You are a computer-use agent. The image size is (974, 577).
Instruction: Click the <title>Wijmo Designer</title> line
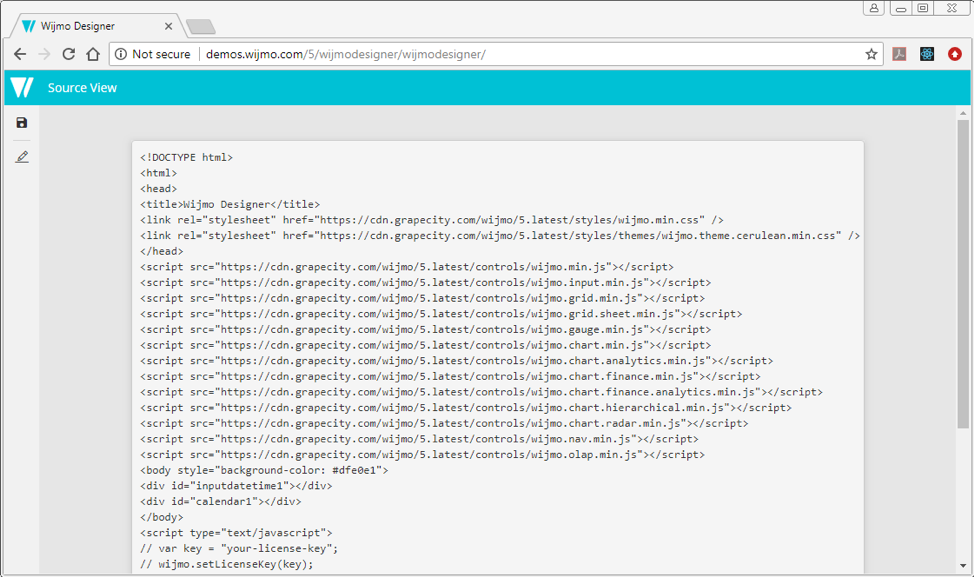coord(230,204)
